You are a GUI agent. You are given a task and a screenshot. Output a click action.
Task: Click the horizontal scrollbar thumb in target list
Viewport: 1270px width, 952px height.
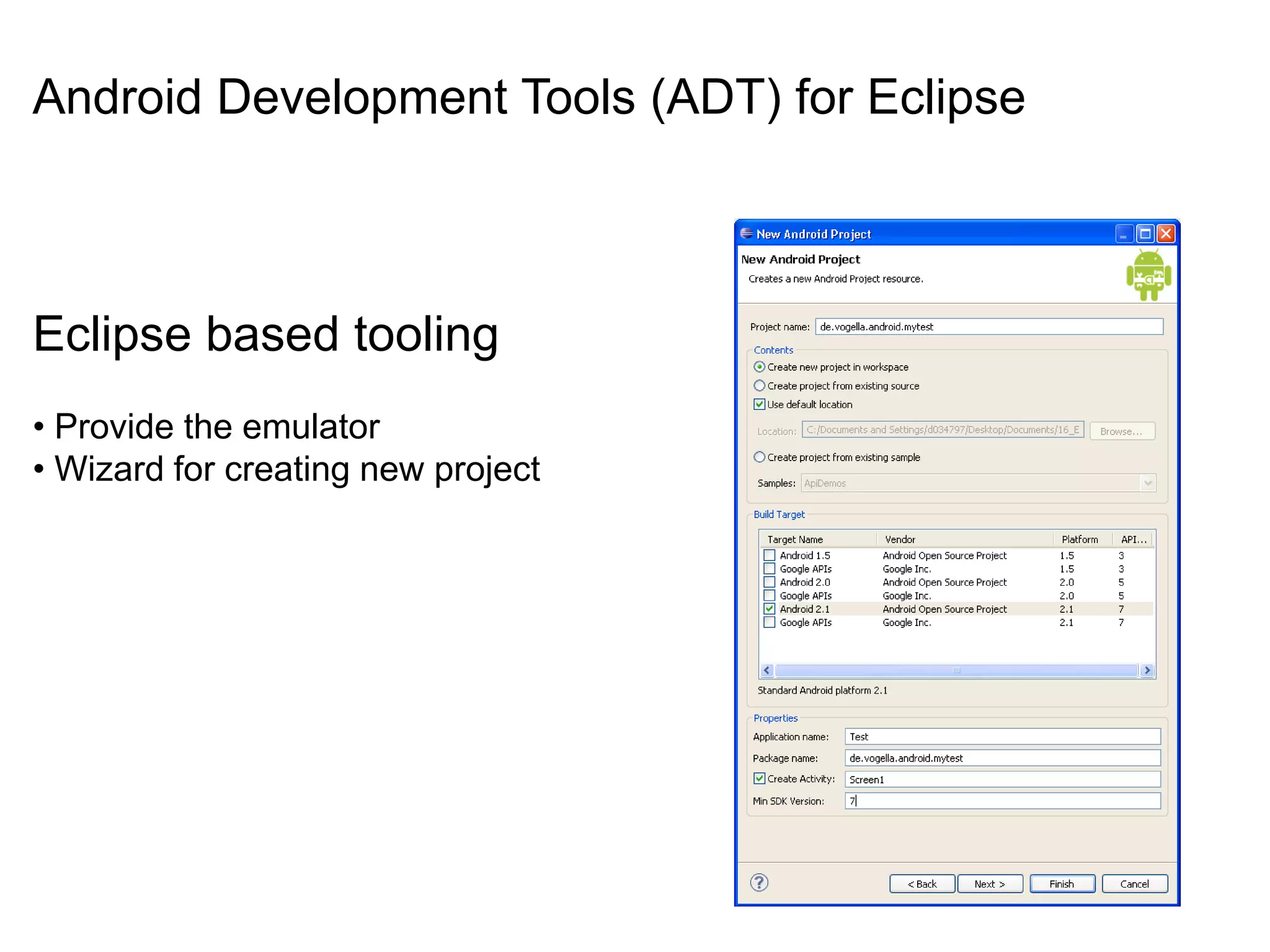[x=956, y=670]
